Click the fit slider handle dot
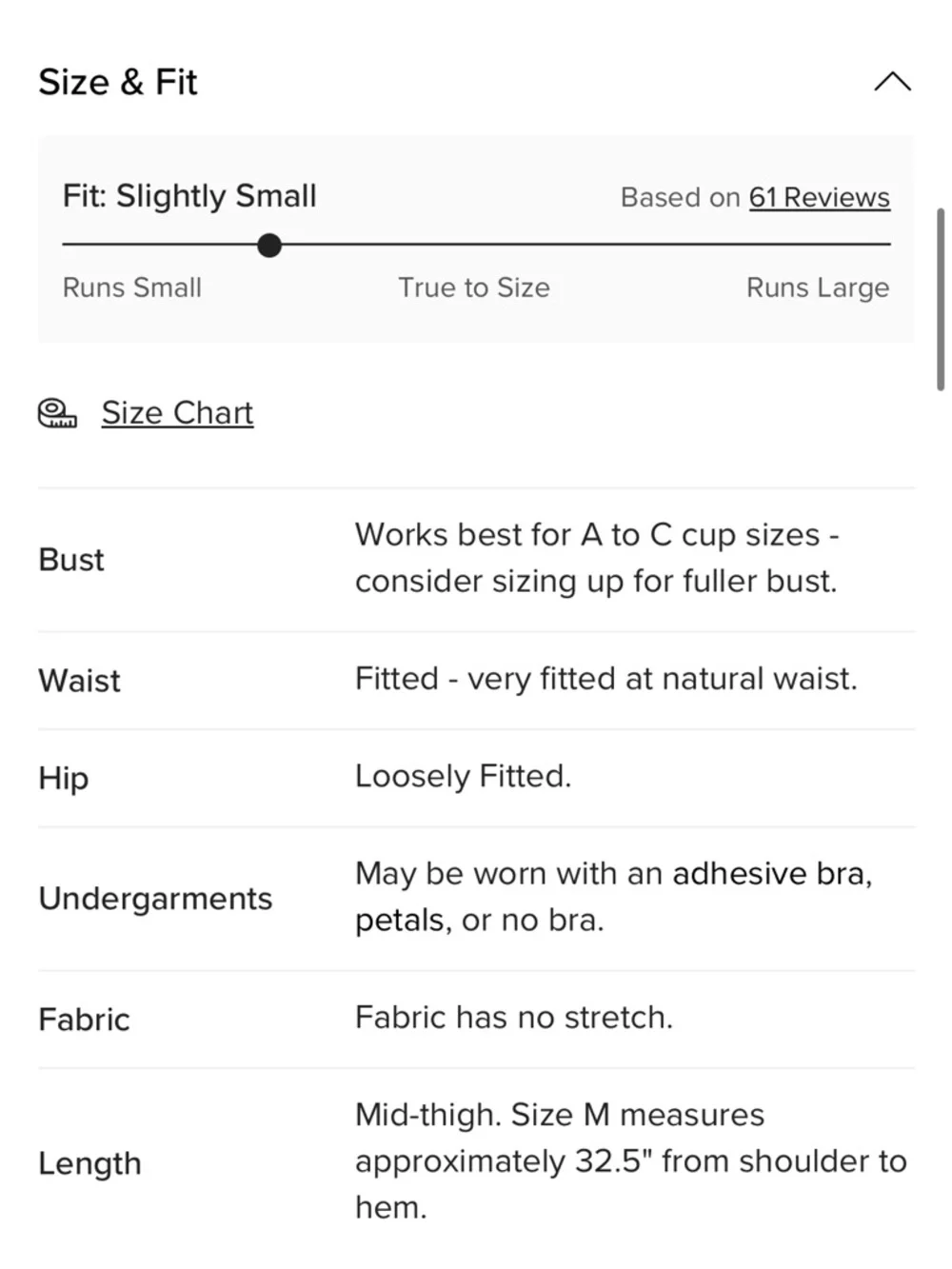 (x=269, y=246)
